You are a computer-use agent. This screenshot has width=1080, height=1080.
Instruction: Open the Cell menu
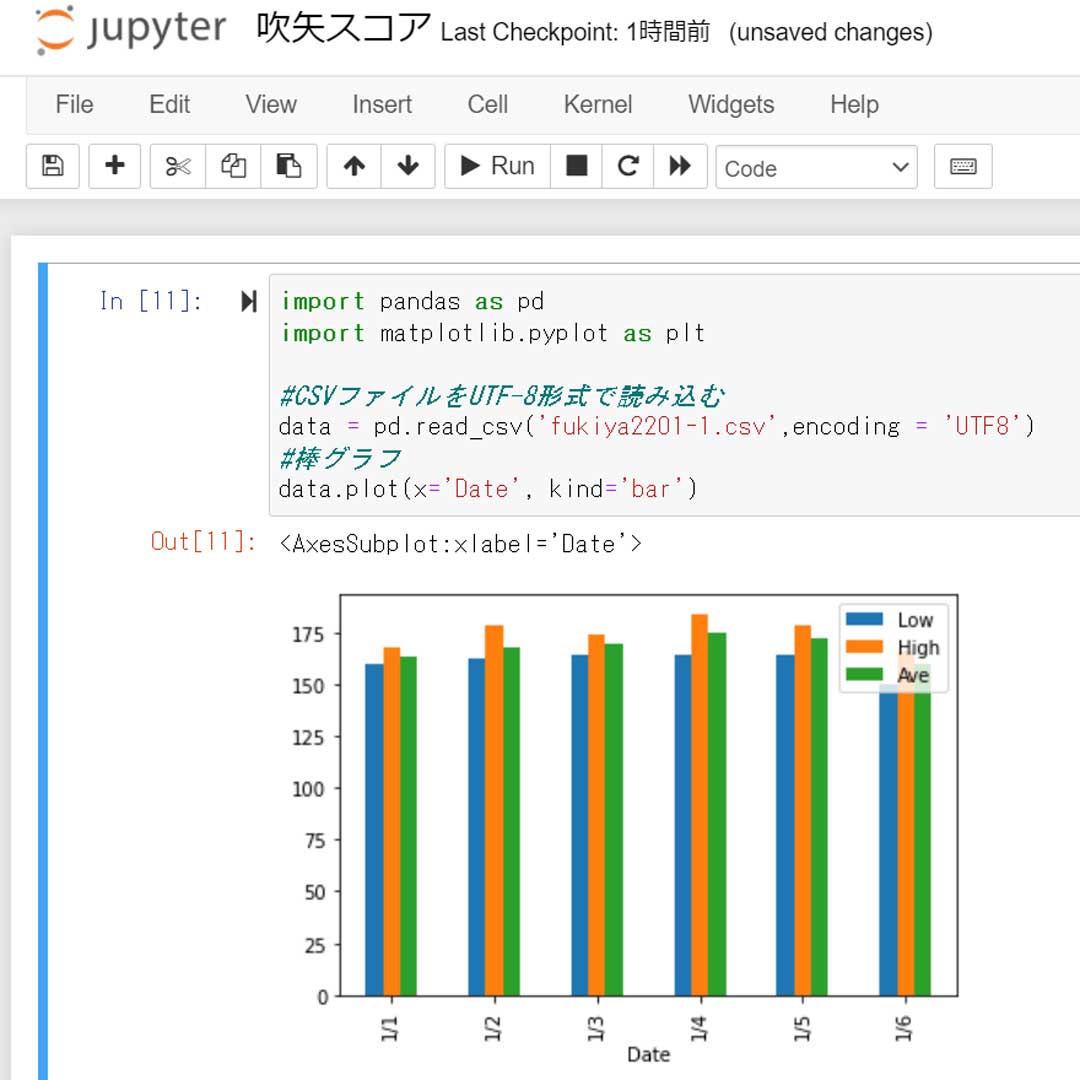click(488, 105)
